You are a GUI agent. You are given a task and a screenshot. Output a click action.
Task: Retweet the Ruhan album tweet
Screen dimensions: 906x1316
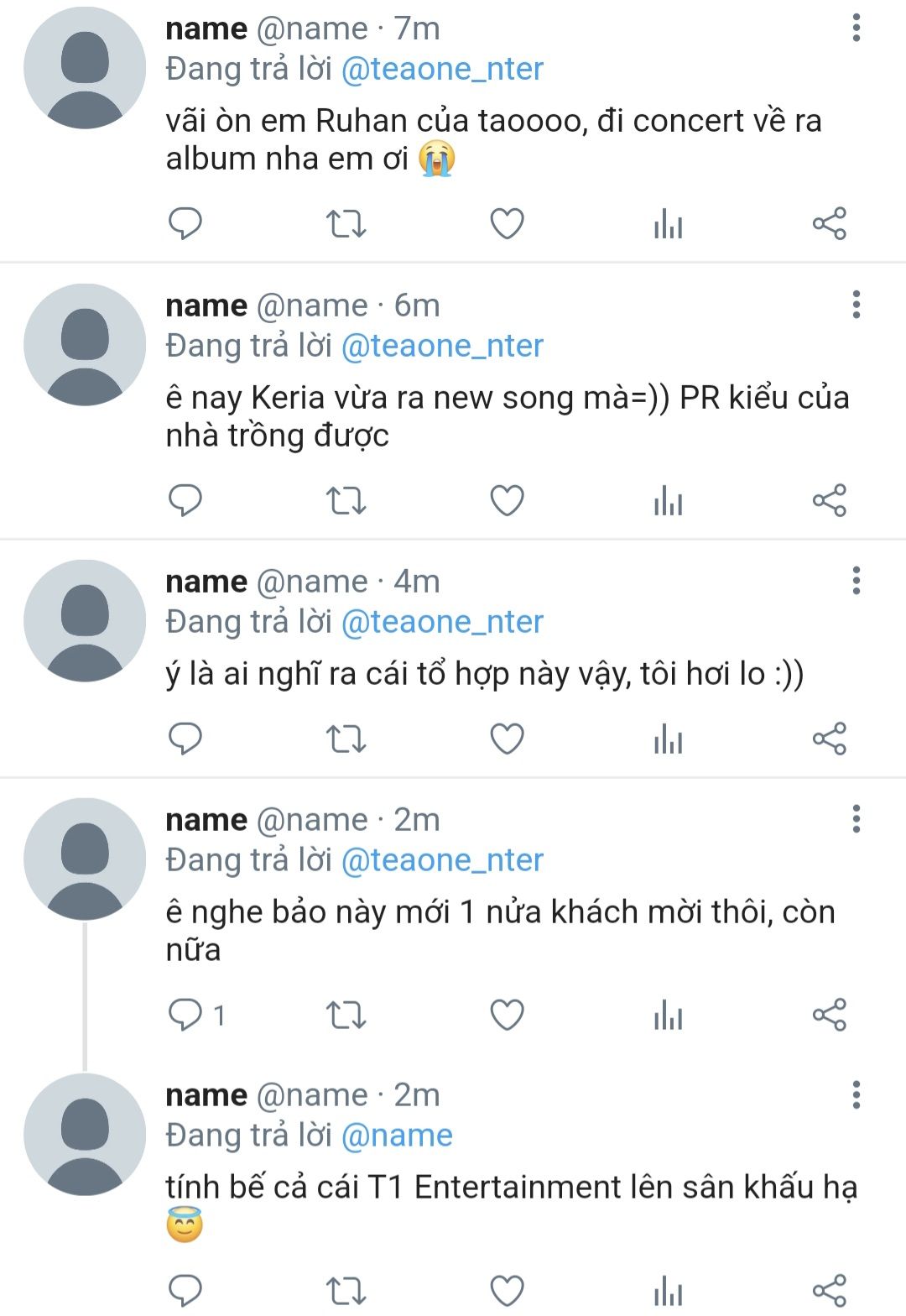346,224
